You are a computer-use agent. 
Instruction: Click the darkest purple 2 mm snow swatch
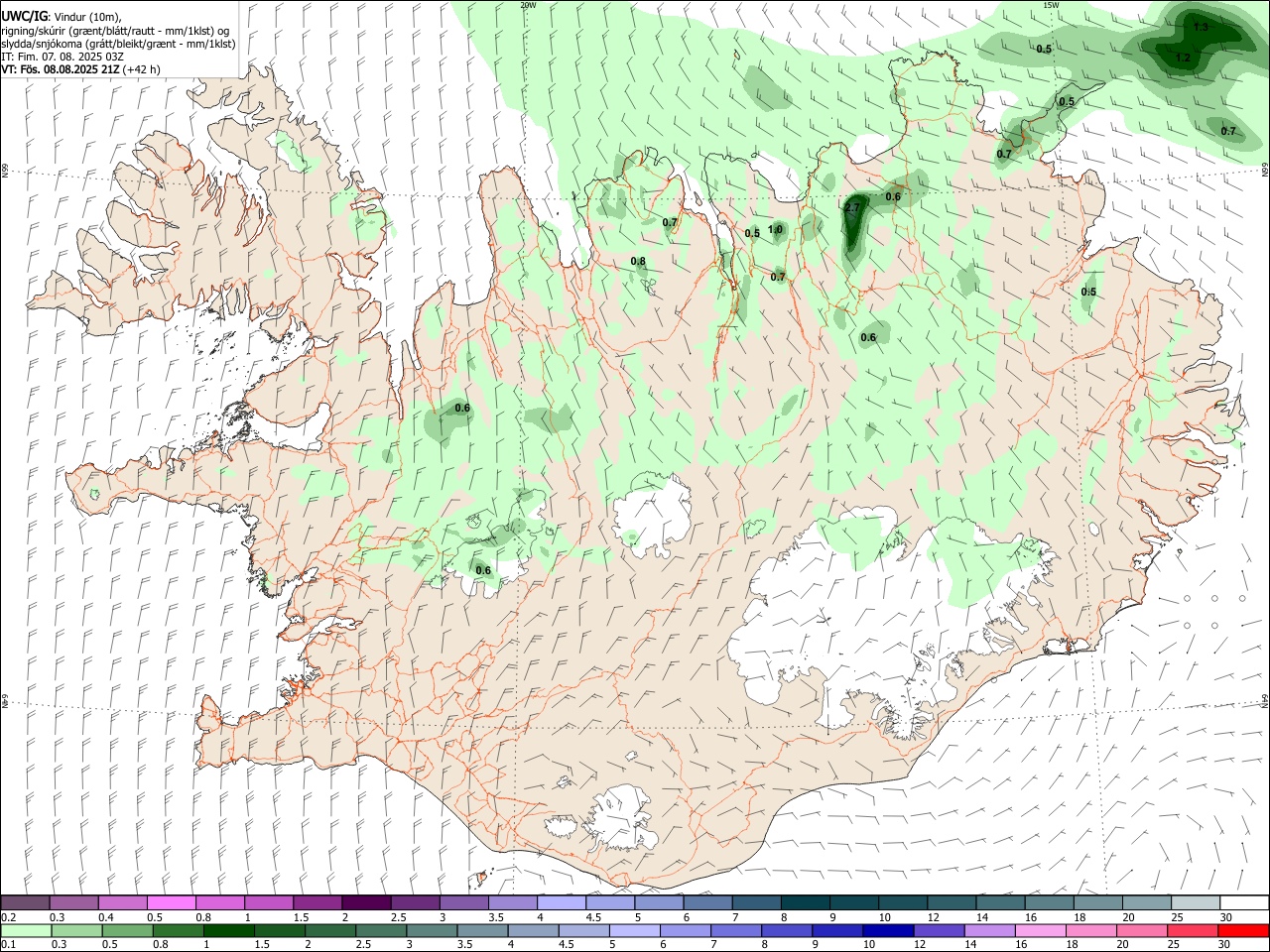coord(366,902)
